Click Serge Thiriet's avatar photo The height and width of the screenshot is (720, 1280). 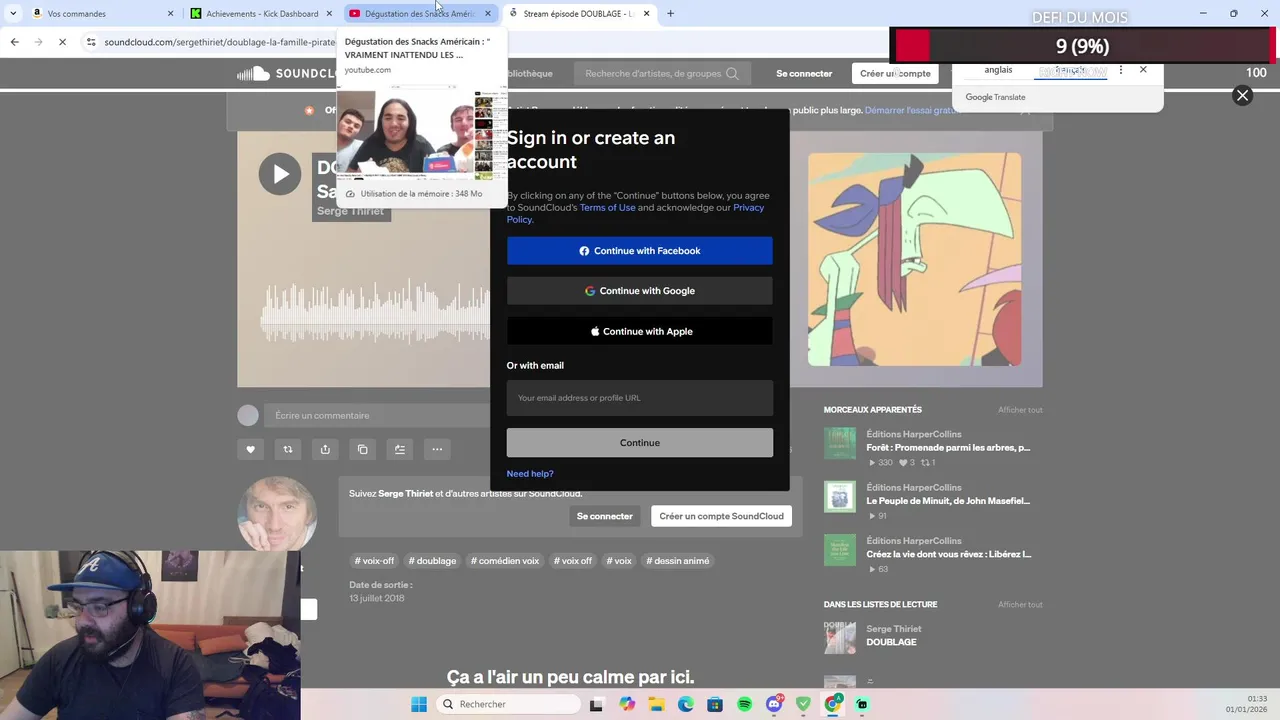pyautogui.click(x=277, y=516)
